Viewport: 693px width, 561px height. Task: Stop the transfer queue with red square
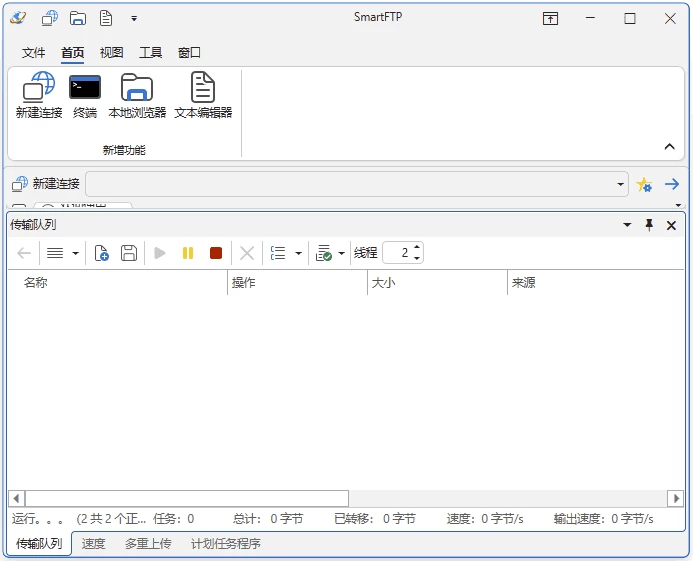(215, 254)
